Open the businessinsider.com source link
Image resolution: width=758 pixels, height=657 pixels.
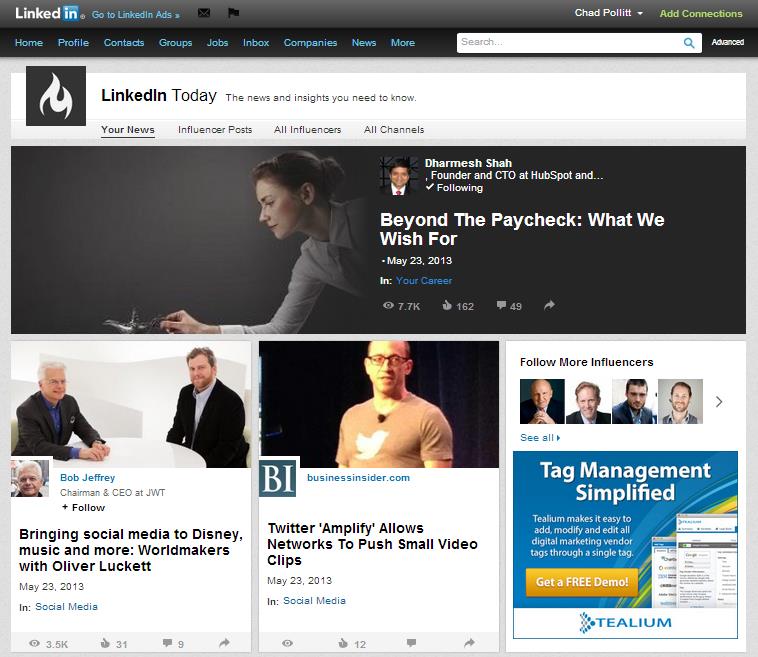358,478
